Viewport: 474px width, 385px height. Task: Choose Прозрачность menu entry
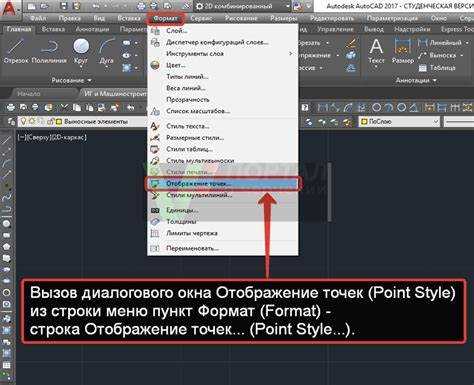[x=223, y=100]
